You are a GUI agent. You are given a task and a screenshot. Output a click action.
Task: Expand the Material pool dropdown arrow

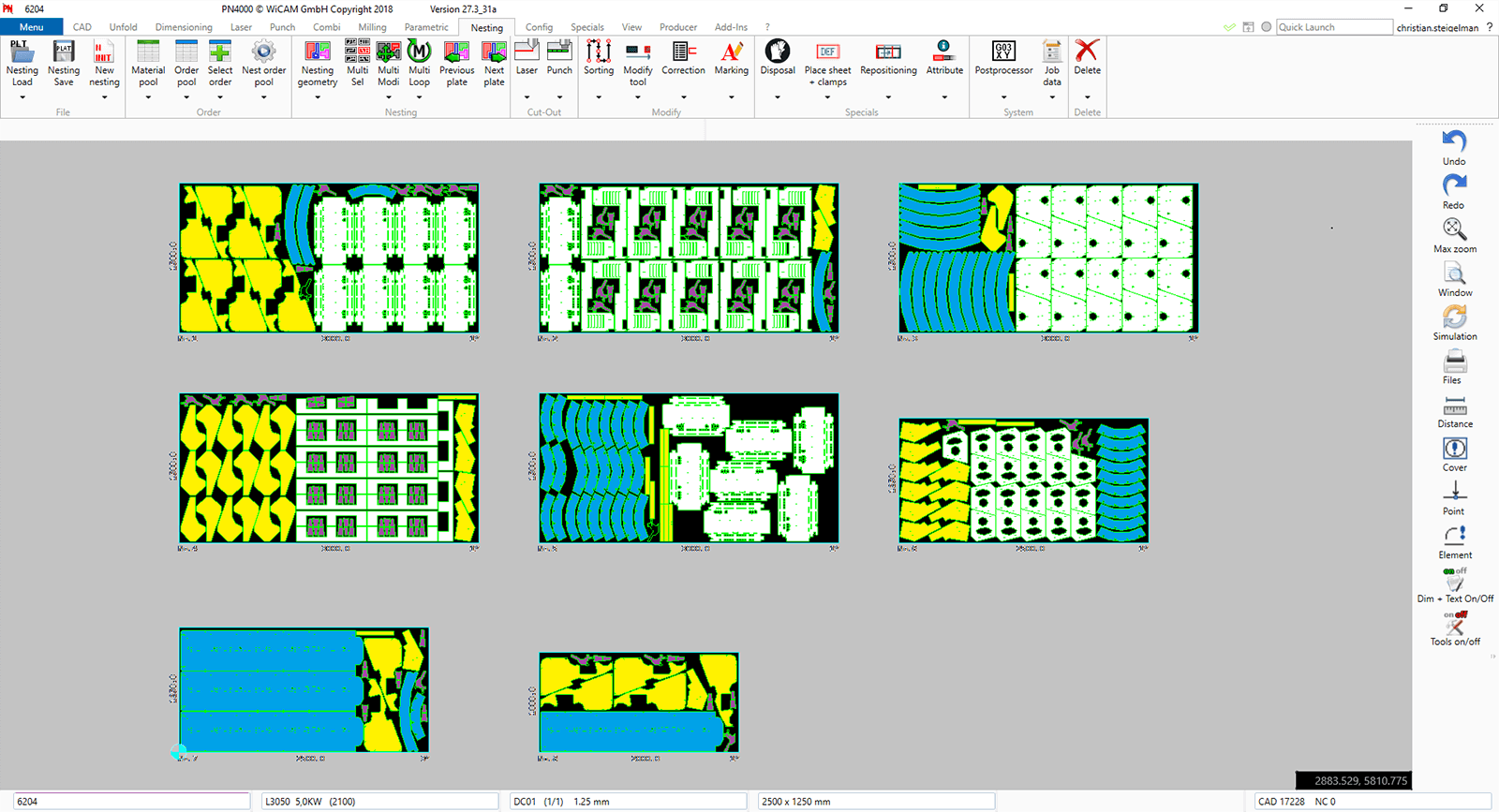click(x=148, y=97)
